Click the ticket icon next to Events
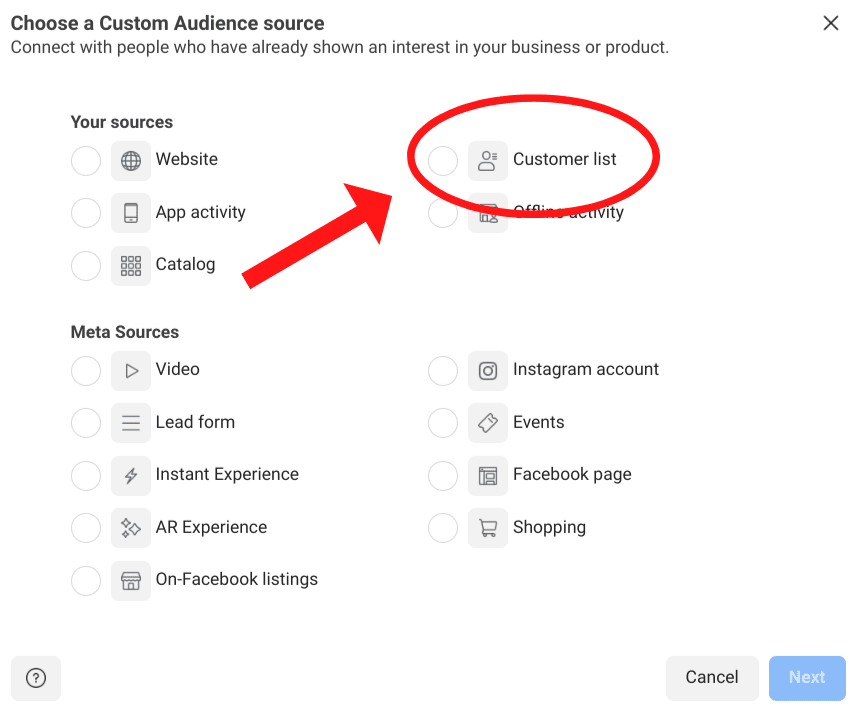Screen dimensions: 852x707 (x=488, y=423)
